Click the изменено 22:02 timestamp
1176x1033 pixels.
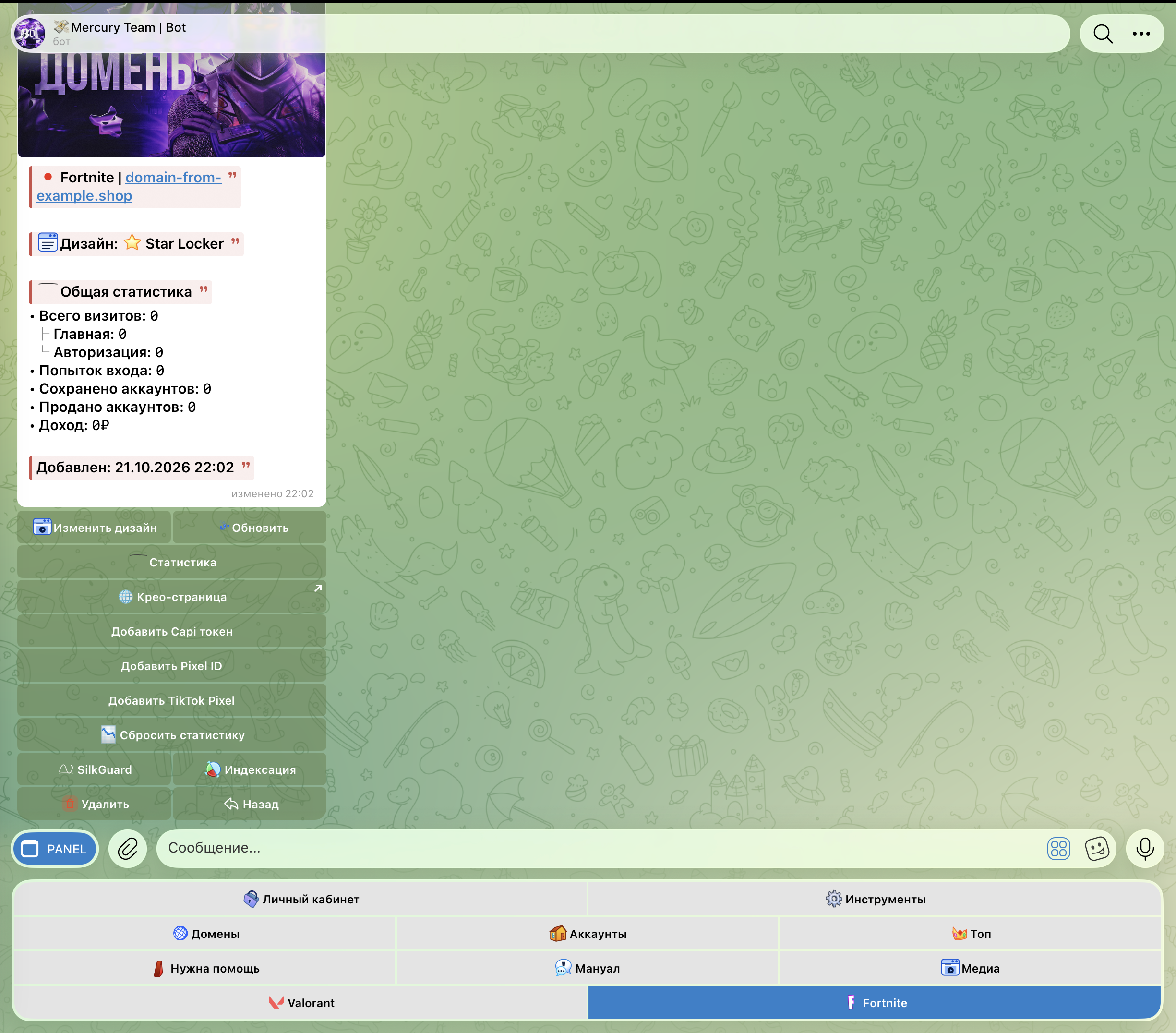(x=272, y=493)
